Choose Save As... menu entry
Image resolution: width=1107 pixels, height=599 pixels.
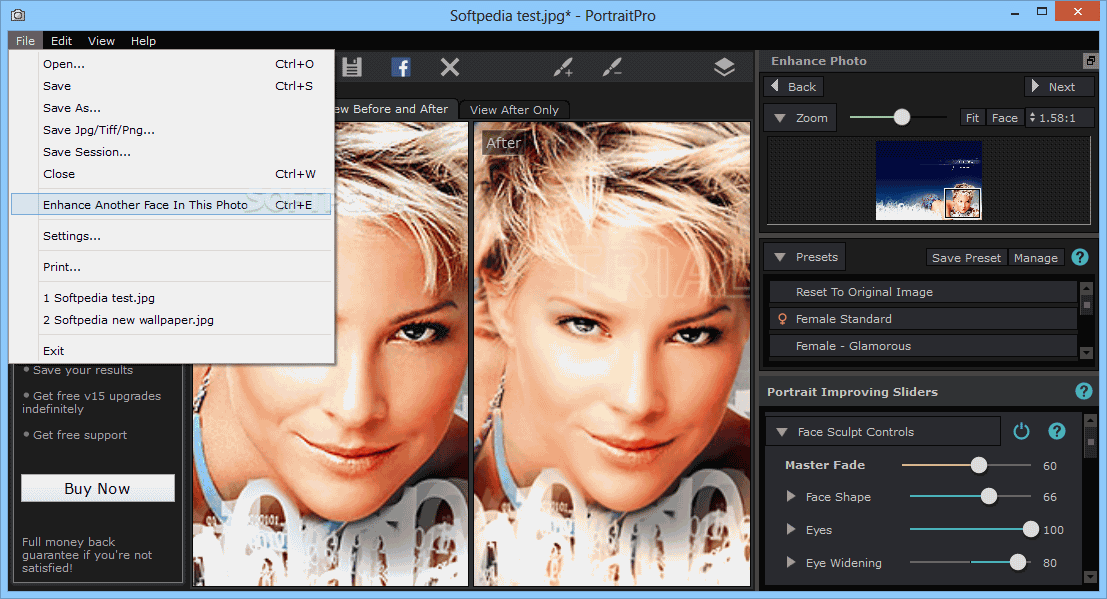point(172,108)
